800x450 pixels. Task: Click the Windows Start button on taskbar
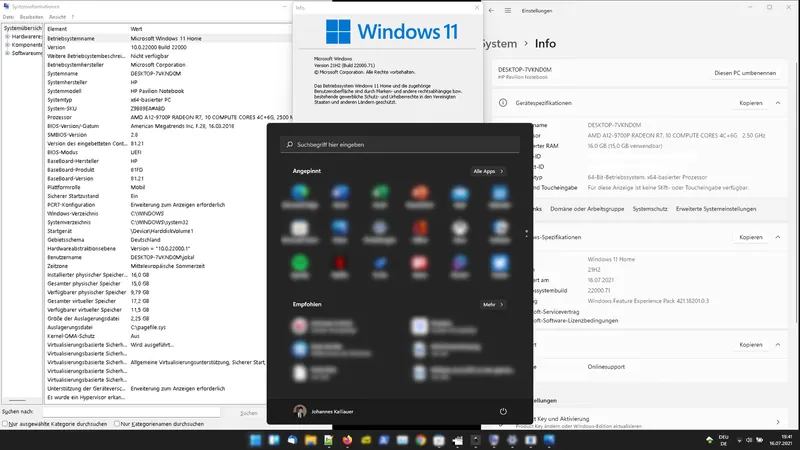point(255,440)
